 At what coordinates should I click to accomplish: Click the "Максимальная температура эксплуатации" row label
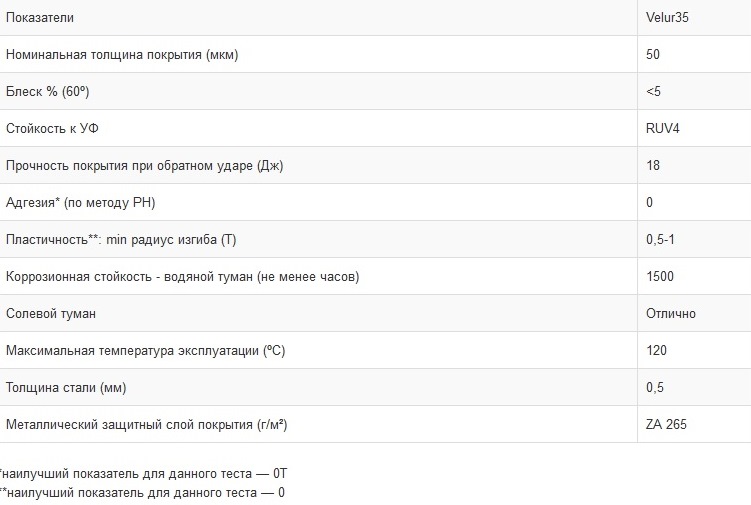coord(146,350)
